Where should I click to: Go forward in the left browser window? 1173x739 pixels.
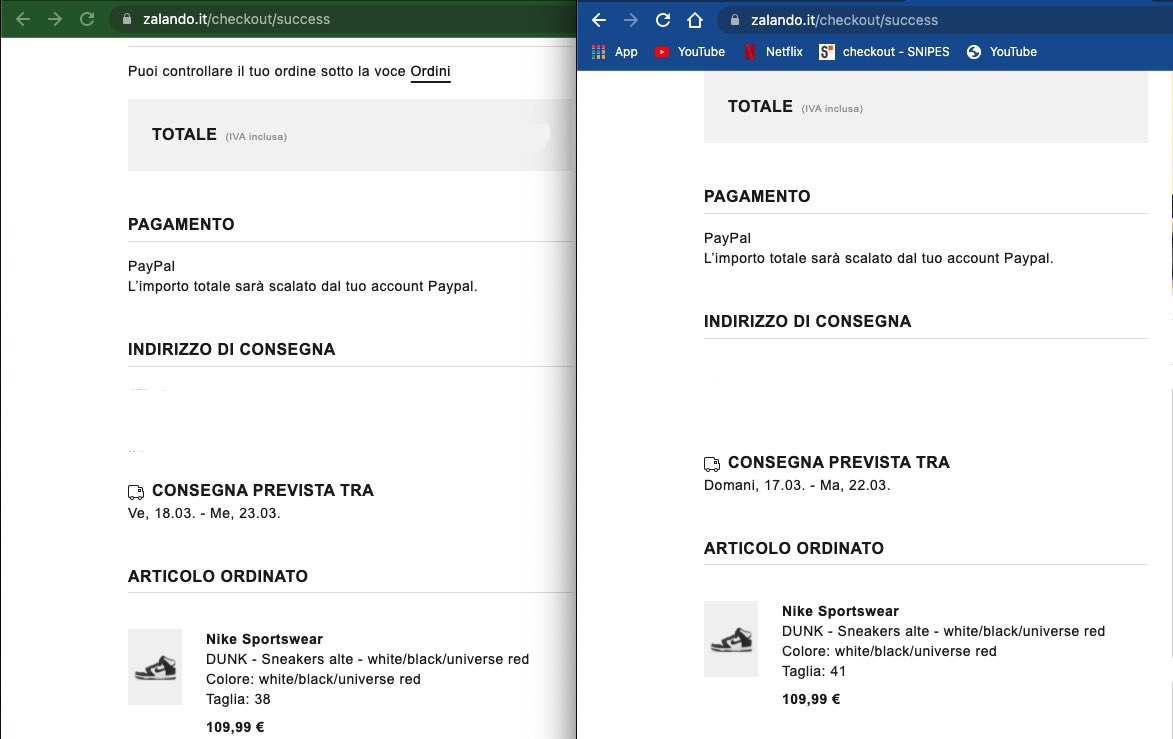[x=55, y=19]
